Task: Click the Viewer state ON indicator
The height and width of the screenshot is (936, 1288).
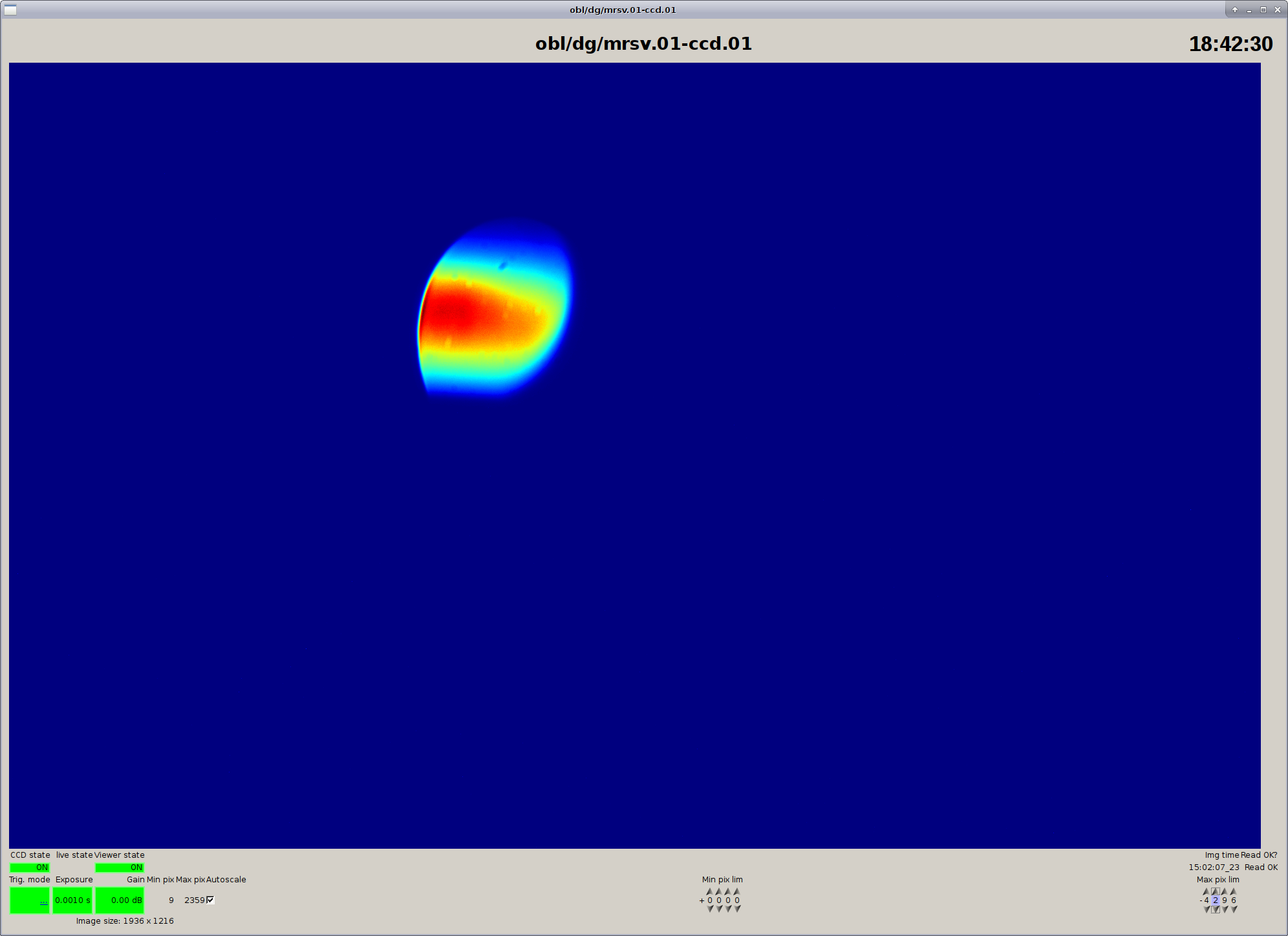Action: click(x=120, y=867)
